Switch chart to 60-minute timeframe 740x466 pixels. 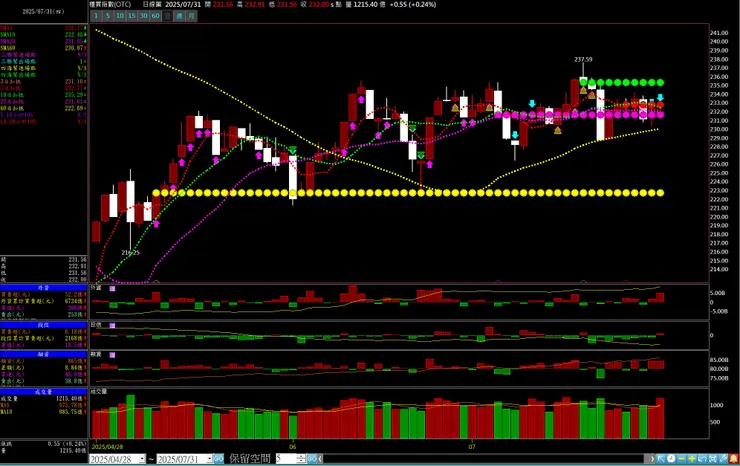tap(155, 16)
